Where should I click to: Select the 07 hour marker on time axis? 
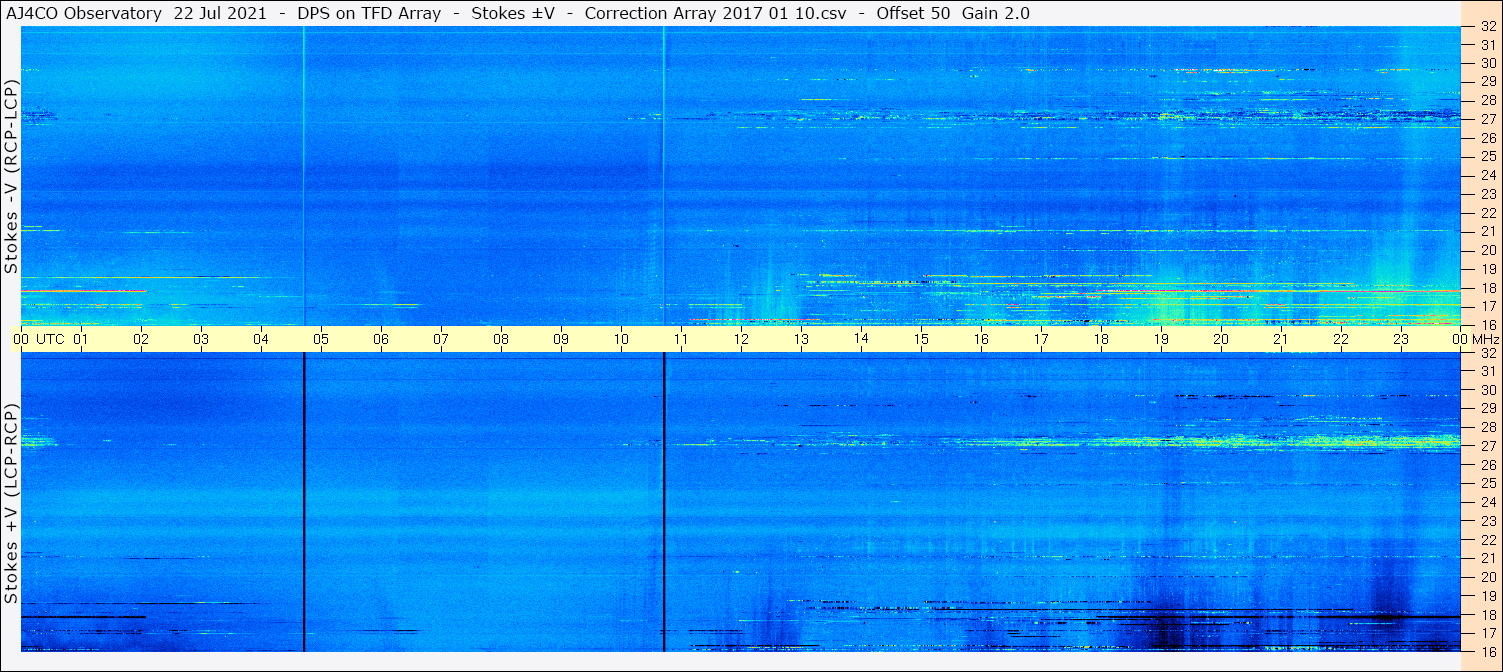[441, 340]
